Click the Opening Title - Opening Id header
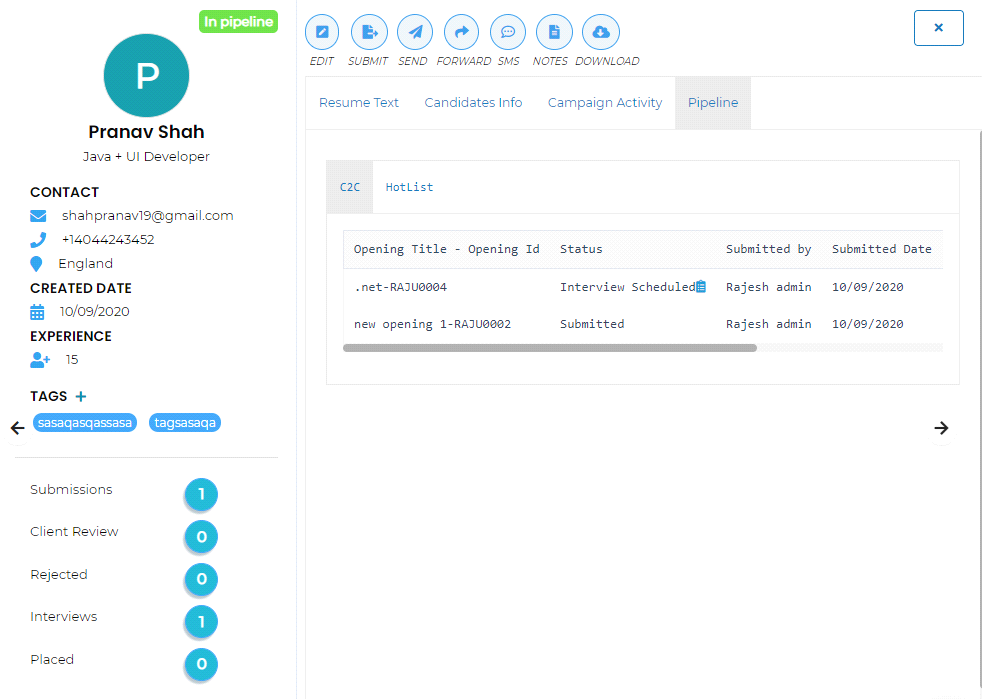Viewport: 982px width, 699px height. tap(447, 249)
